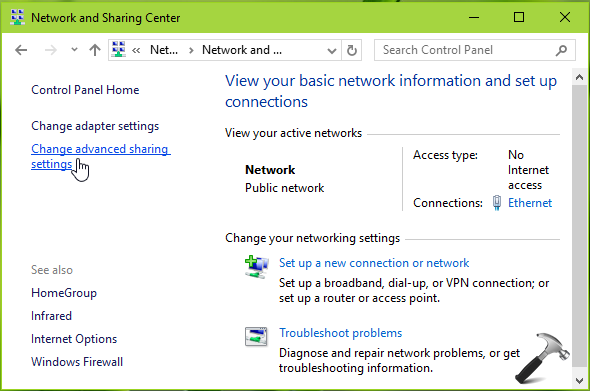Click the new connection setup icon

click(257, 267)
